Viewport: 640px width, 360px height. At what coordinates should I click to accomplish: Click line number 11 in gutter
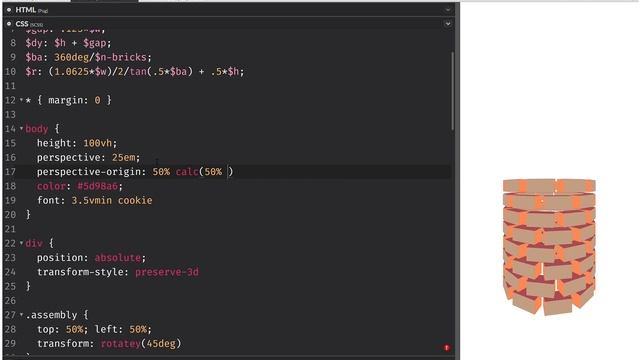pos(11,86)
